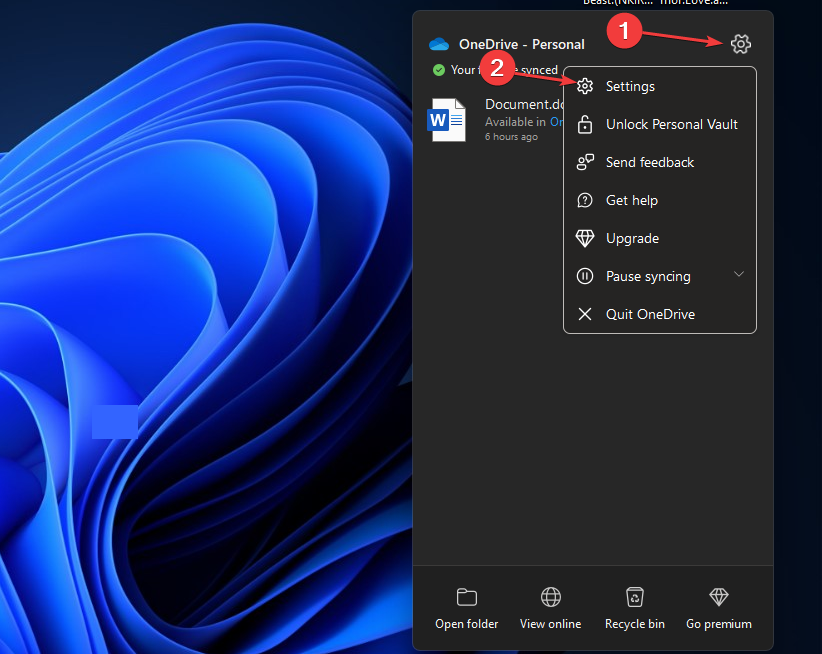This screenshot has height=654, width=822.
Task: Click the Send feedback people icon
Action: point(585,162)
